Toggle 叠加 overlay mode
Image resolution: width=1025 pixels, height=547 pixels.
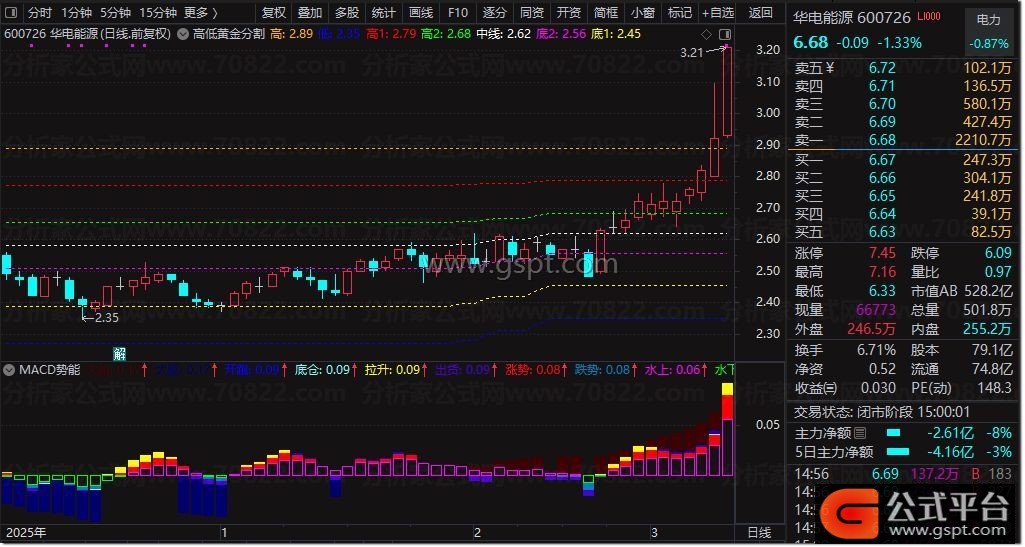tap(310, 13)
